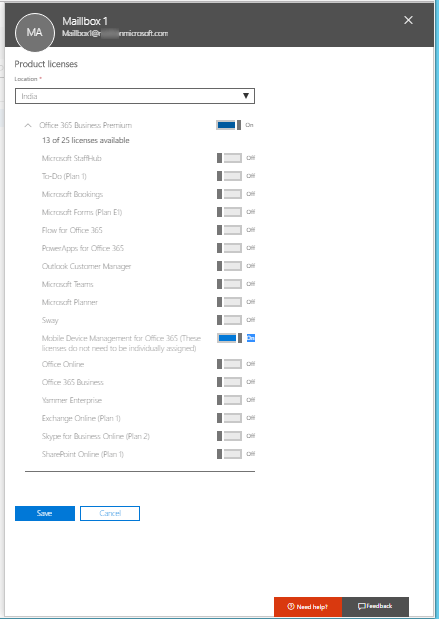Switch on Microsoft Bookings
This screenshot has height=619, width=439.
click(x=229, y=194)
